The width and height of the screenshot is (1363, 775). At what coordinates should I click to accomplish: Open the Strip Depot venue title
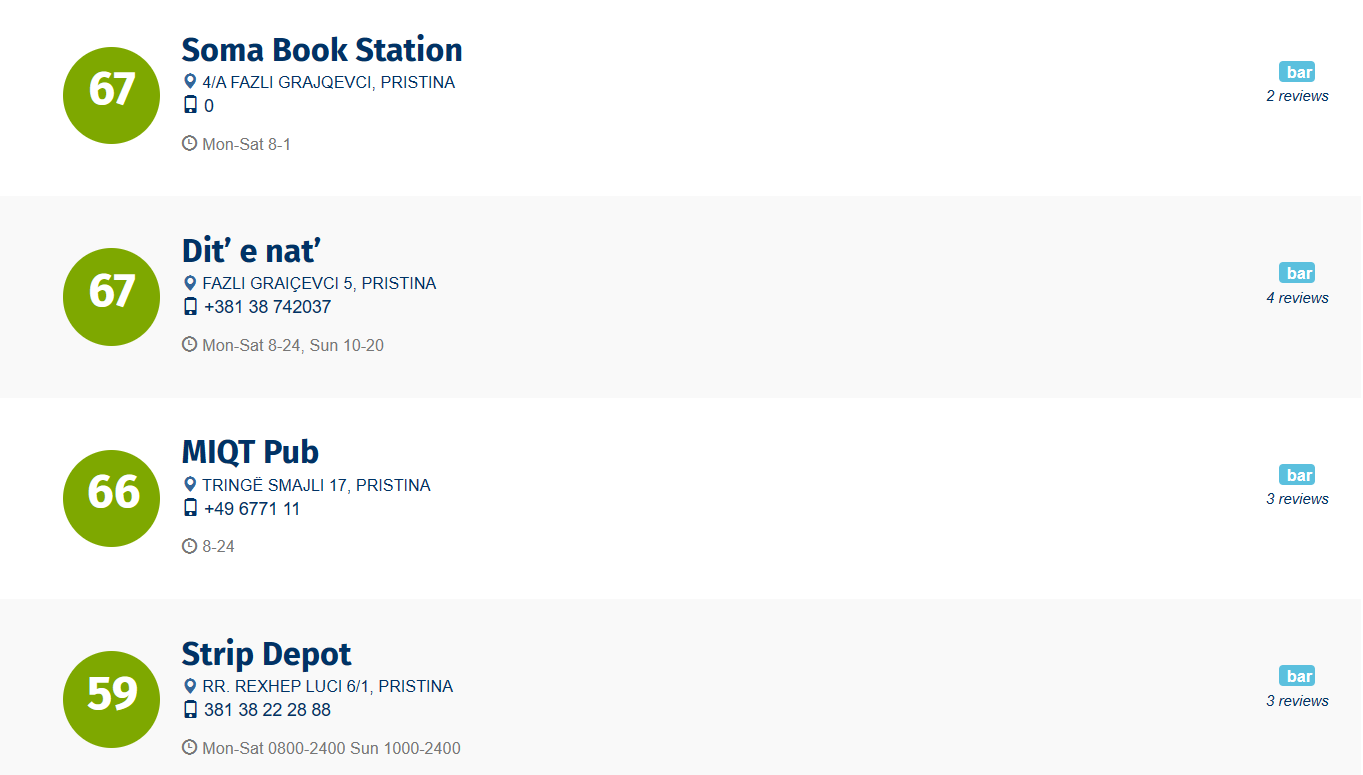[266, 654]
